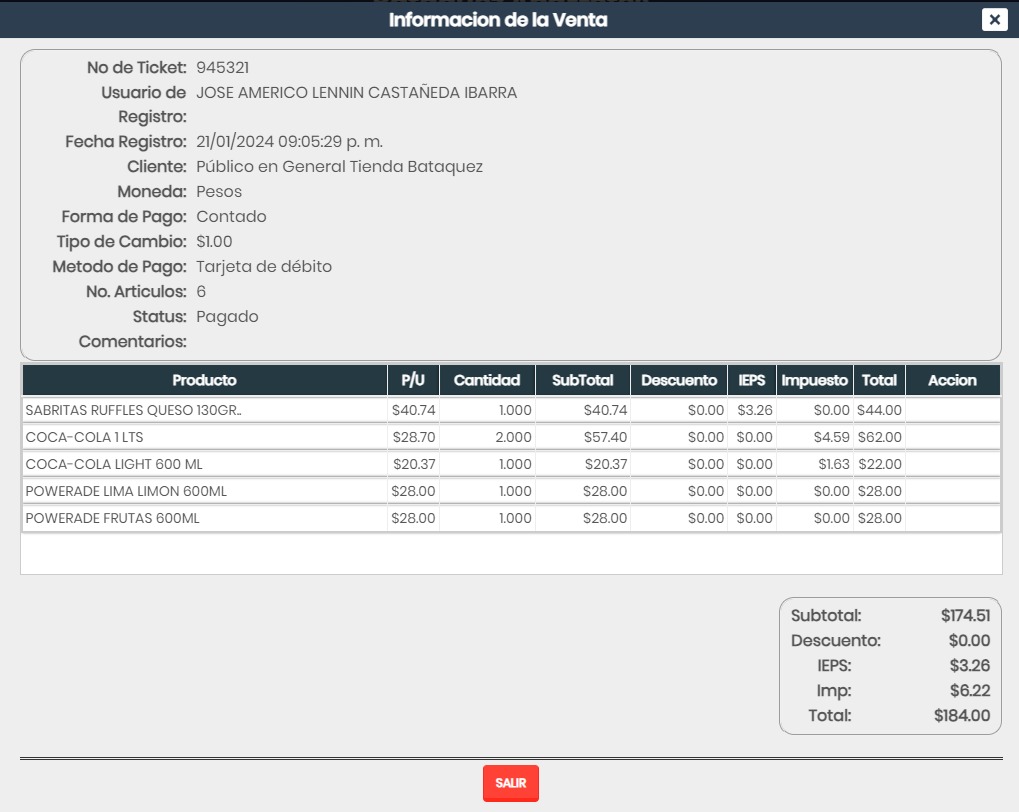Image resolution: width=1019 pixels, height=812 pixels.
Task: Click the Total column header
Action: click(x=879, y=381)
